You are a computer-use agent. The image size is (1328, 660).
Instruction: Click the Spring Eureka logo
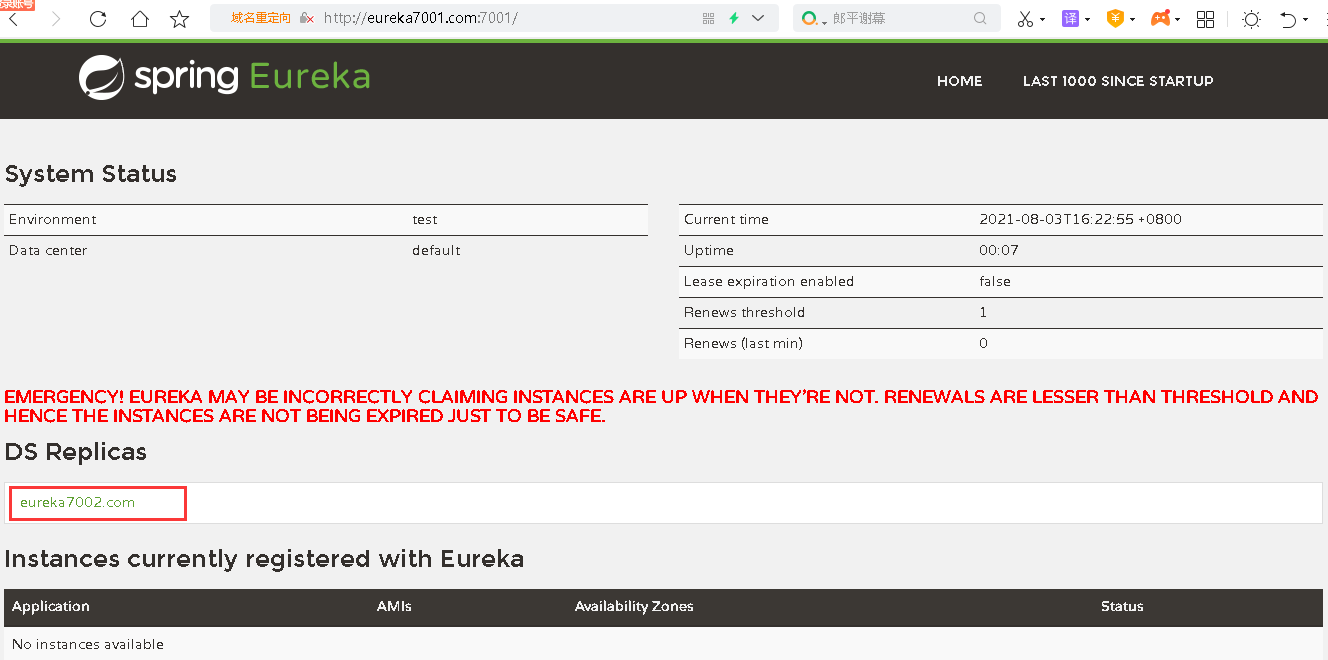point(224,77)
